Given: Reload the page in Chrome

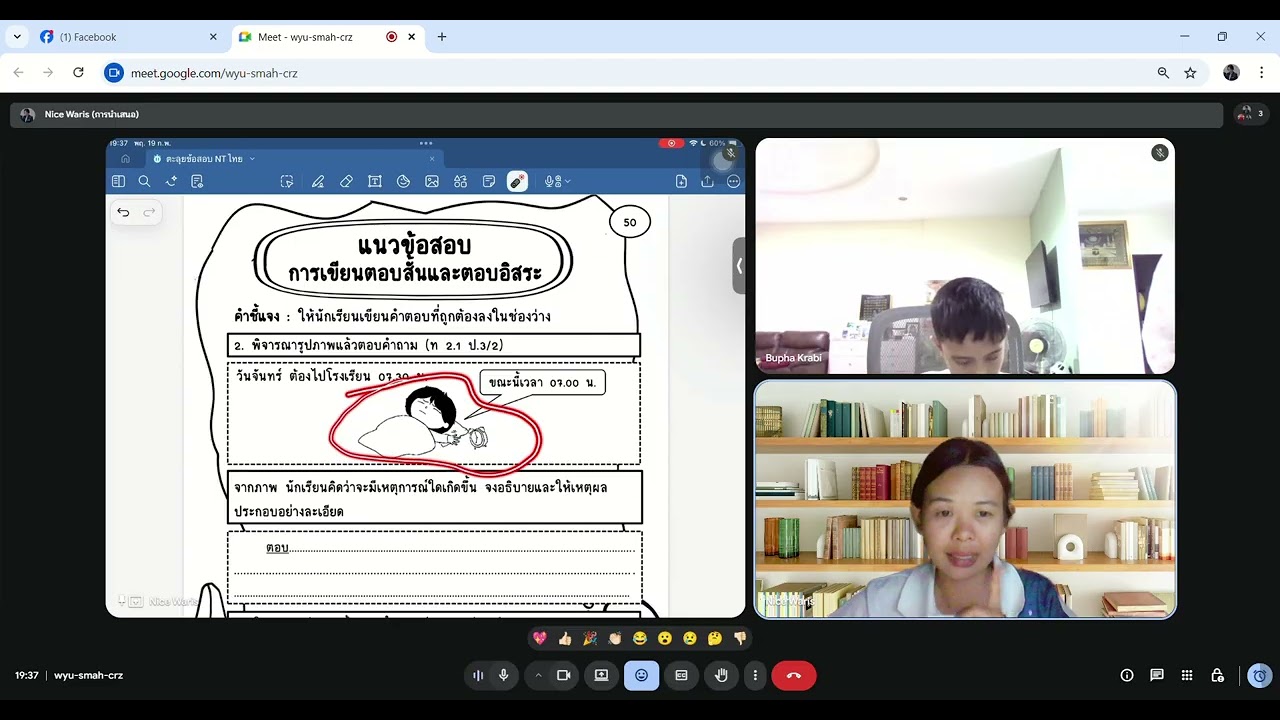Looking at the screenshot, I should 78,73.
